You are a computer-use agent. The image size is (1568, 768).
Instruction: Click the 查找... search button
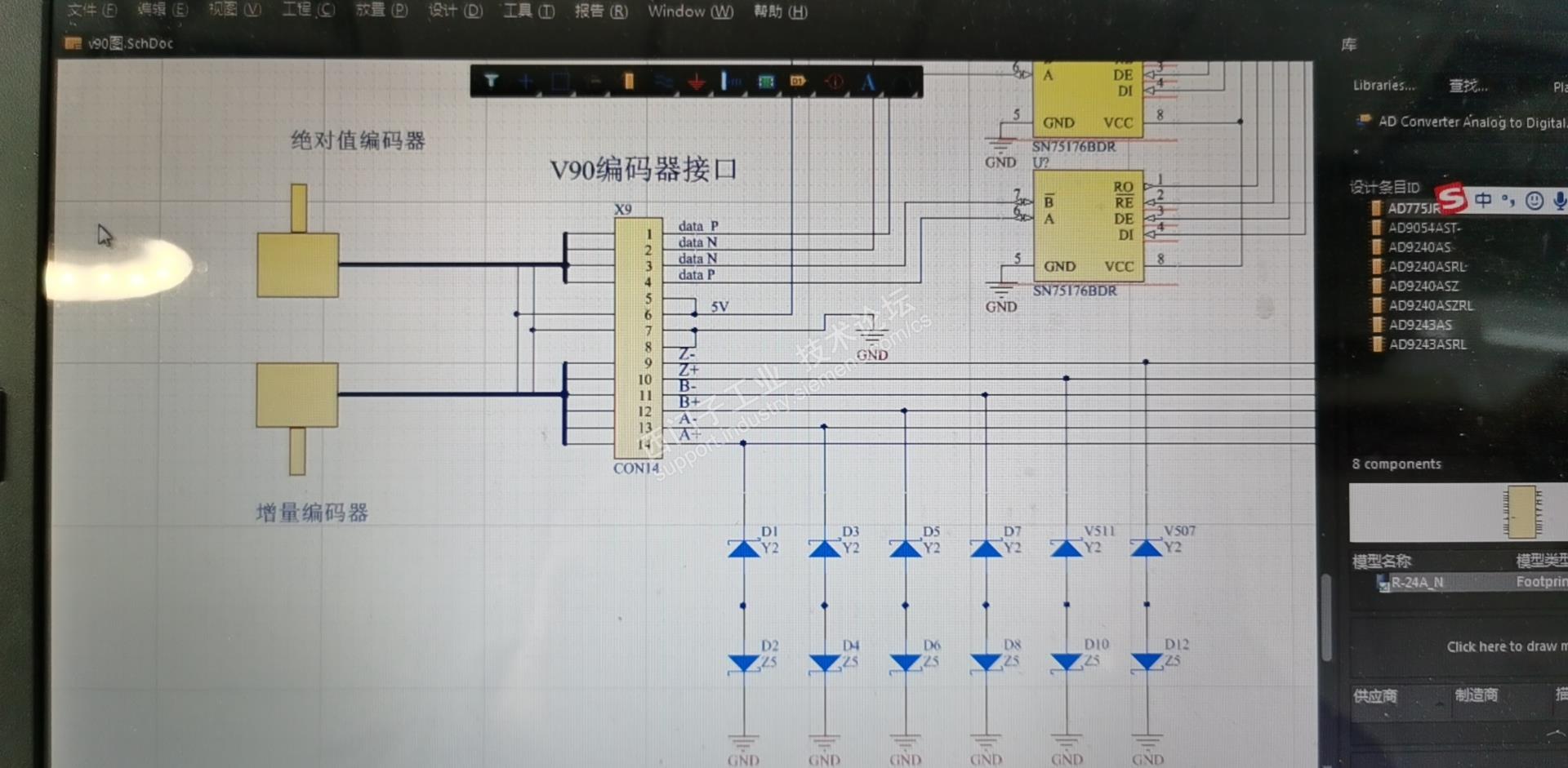1468,86
